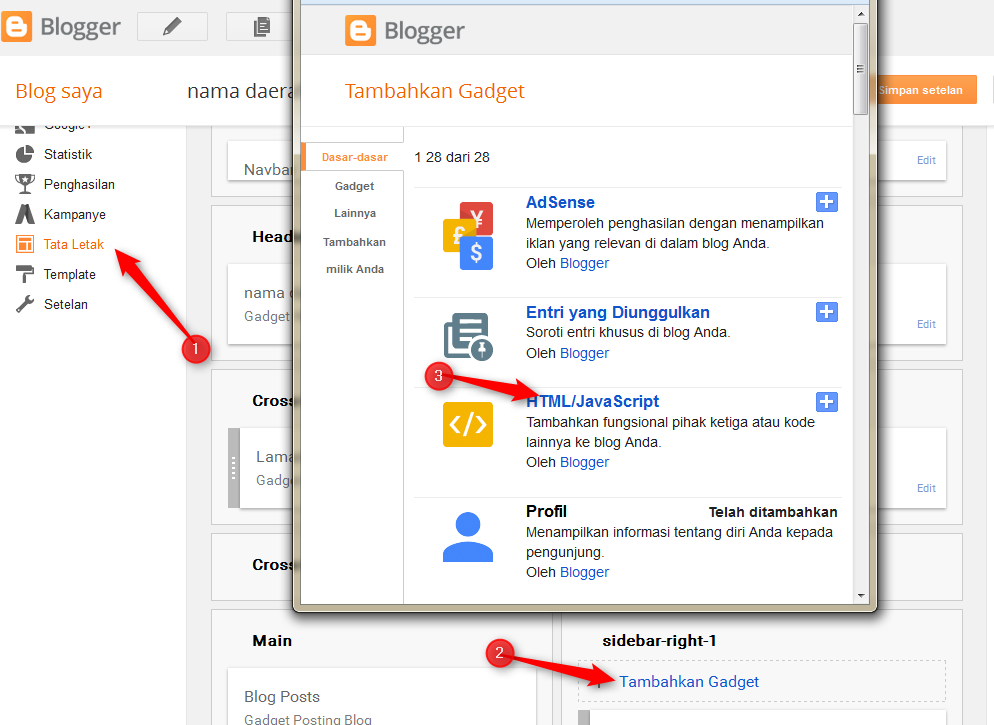Screen dimensions: 994x725
Task: Open Kampanye in the left sidebar
Action: click(x=75, y=214)
